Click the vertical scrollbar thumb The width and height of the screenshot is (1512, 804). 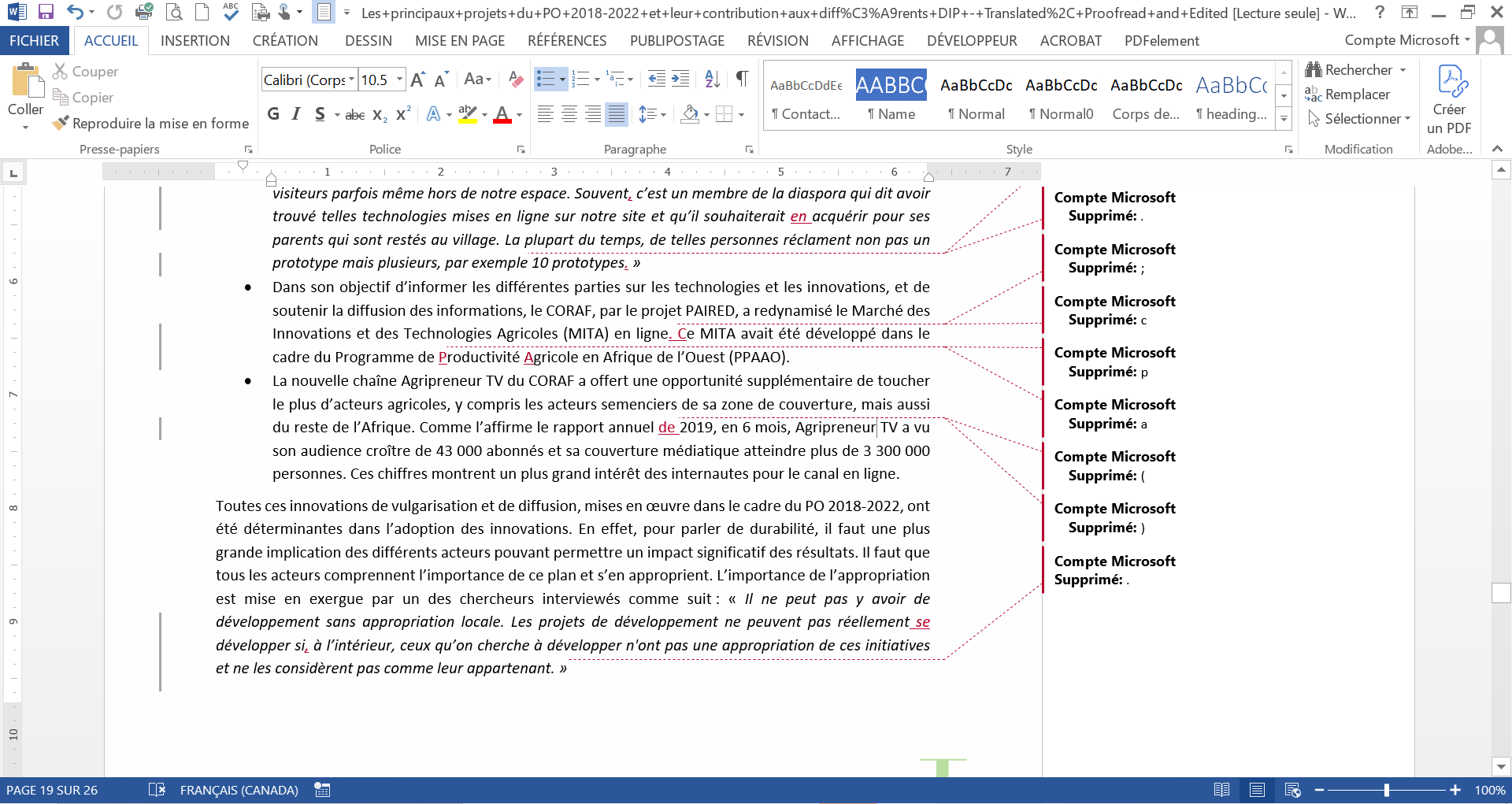pos(1501,593)
